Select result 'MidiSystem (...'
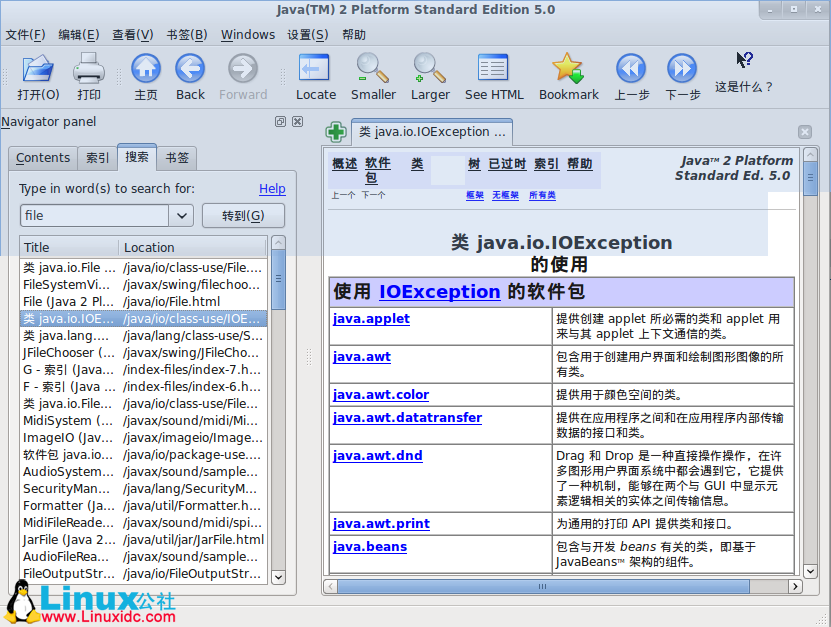 coord(143,420)
